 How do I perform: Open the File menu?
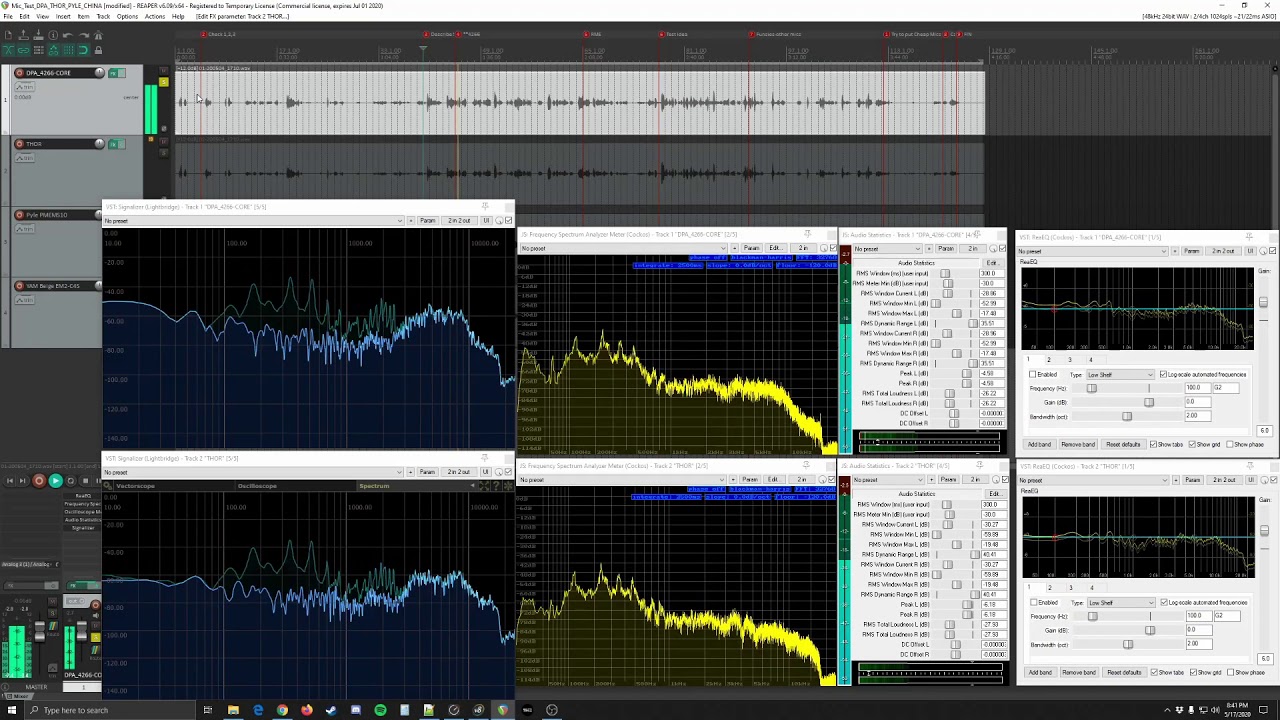pyautogui.click(x=8, y=17)
